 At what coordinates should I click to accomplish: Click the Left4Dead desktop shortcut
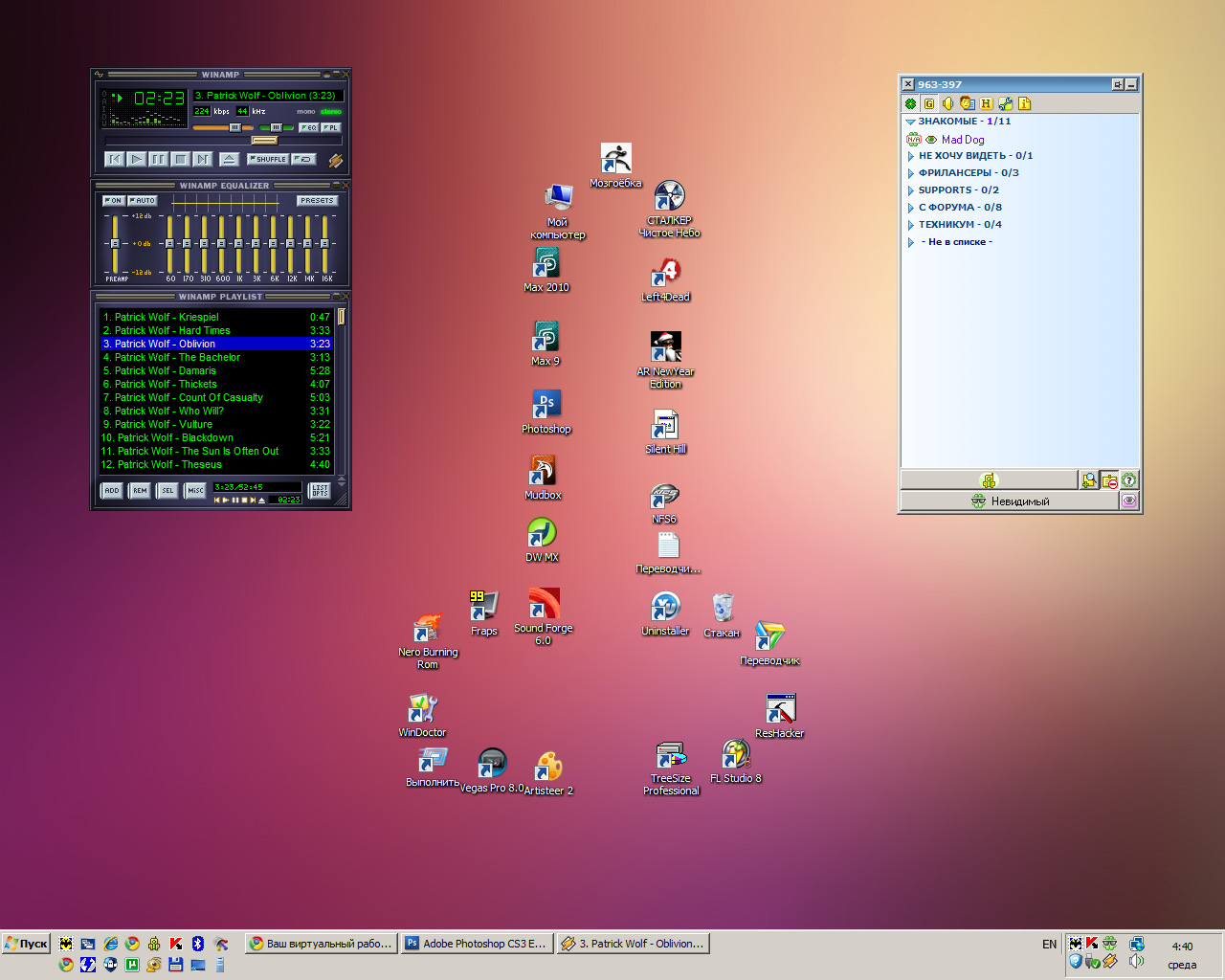pos(665,274)
